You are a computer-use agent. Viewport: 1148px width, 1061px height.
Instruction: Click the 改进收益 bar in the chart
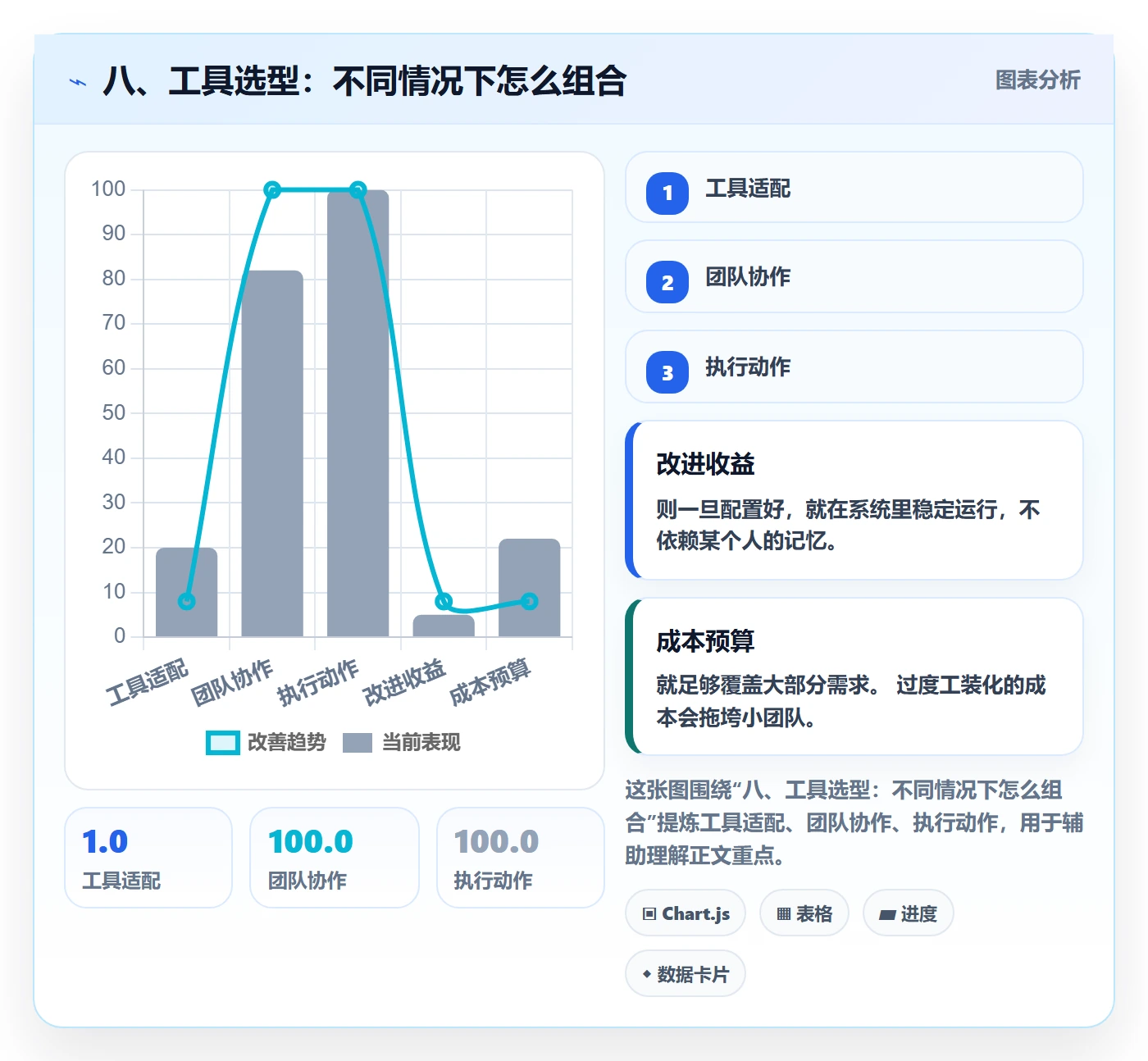pos(444,626)
